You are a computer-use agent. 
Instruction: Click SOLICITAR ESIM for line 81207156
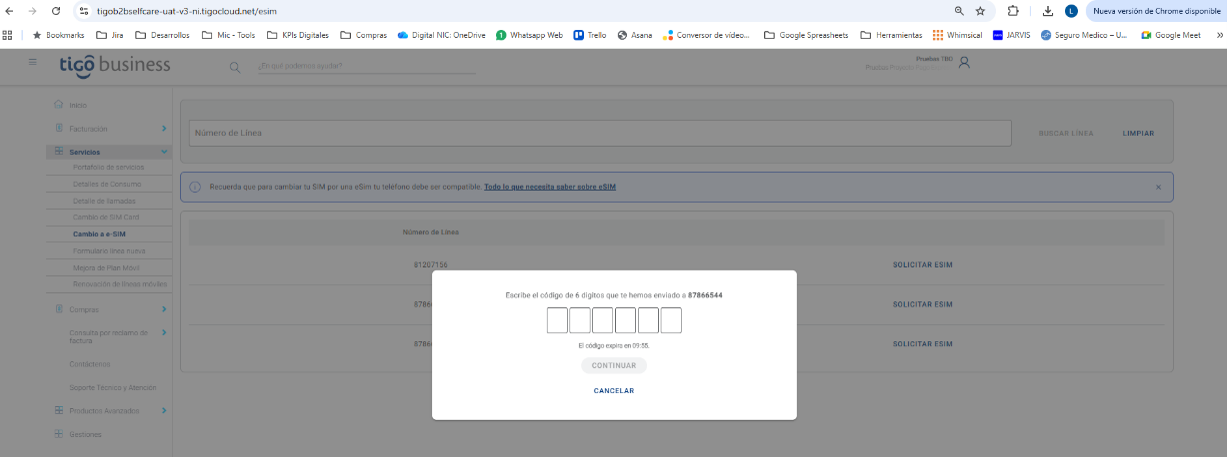pos(922,265)
